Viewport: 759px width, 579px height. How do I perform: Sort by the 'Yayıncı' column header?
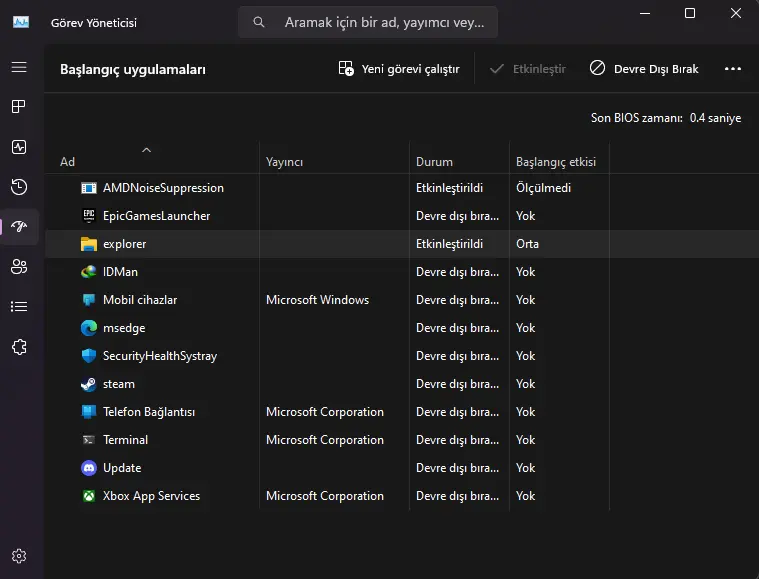[x=284, y=162]
